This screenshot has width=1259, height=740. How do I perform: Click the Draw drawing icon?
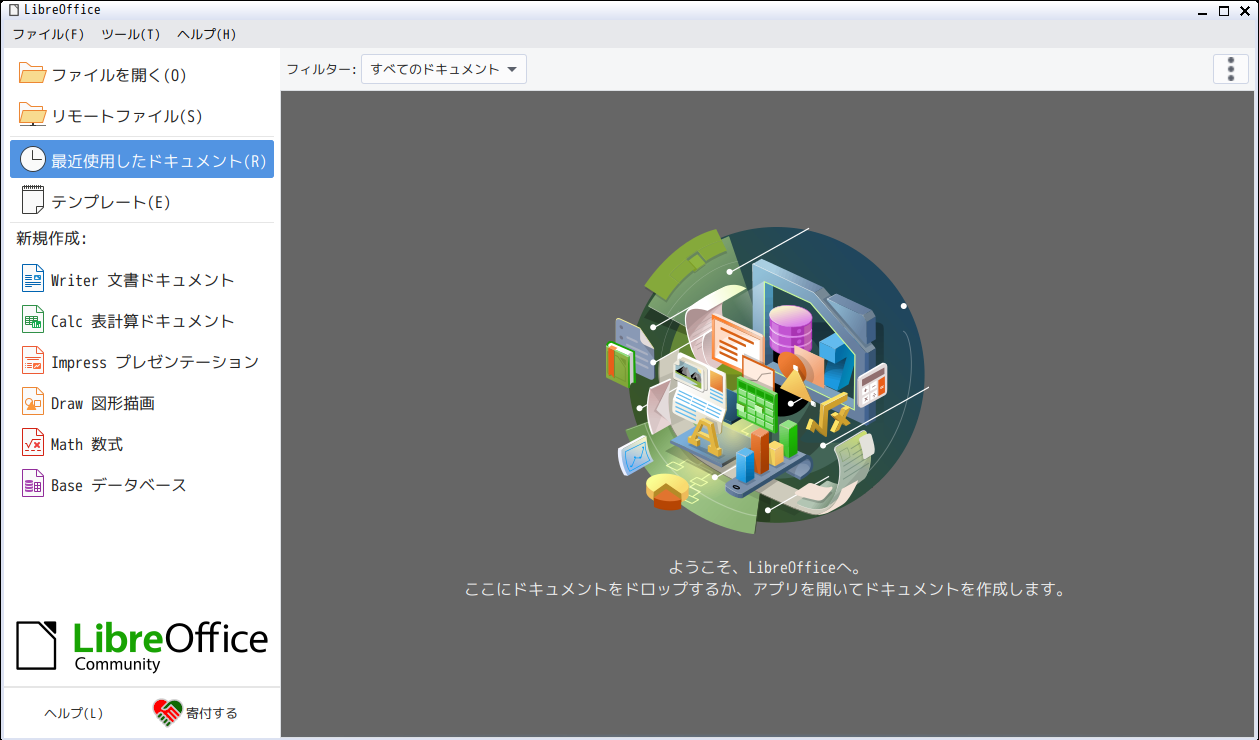click(33, 402)
